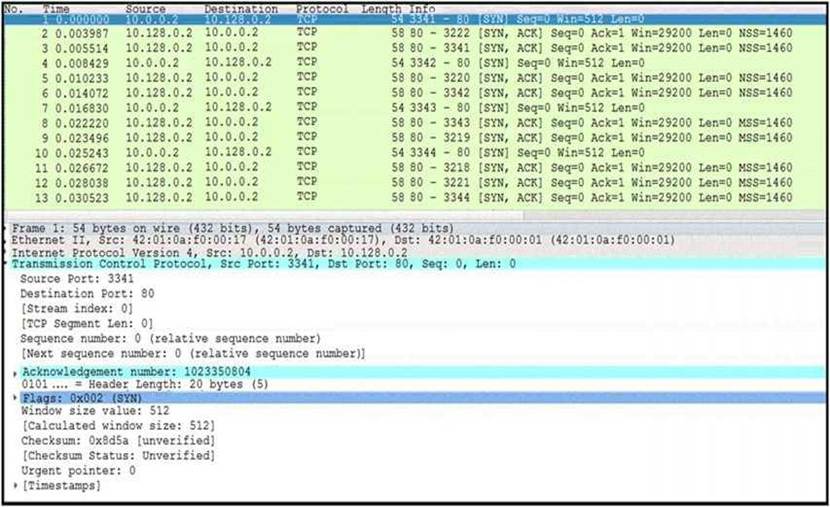Collapse the Transmission Control Protocol section
This screenshot has width=830, height=507.
pyautogui.click(x=6, y=264)
